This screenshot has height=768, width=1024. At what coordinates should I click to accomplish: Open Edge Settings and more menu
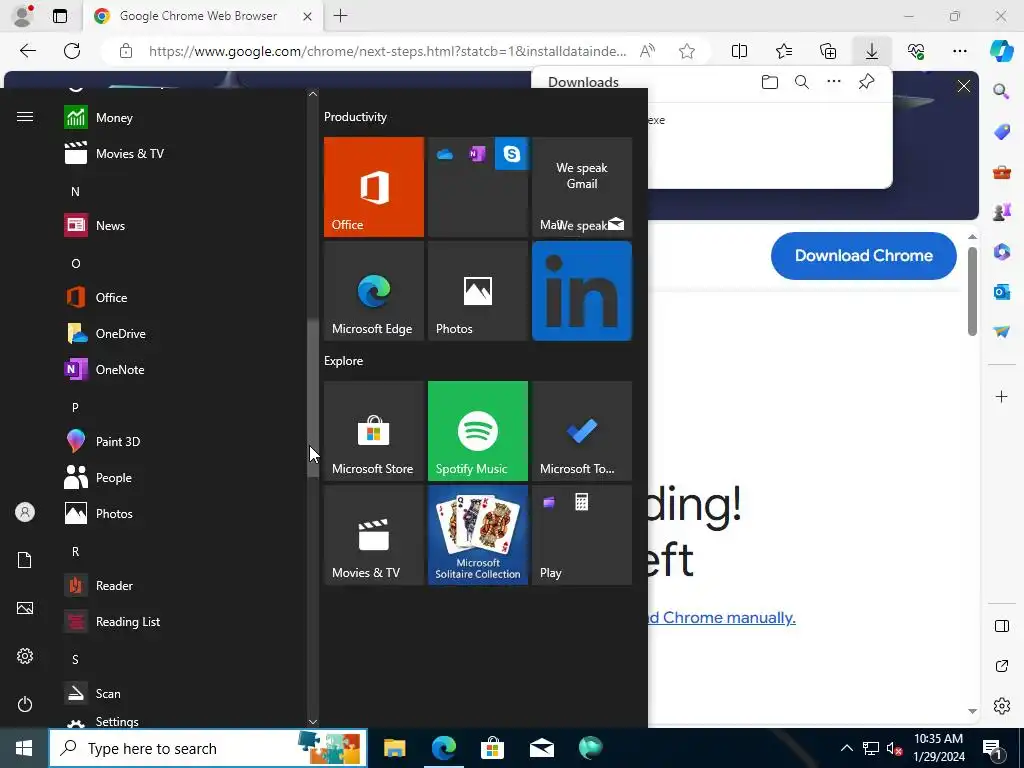959,51
